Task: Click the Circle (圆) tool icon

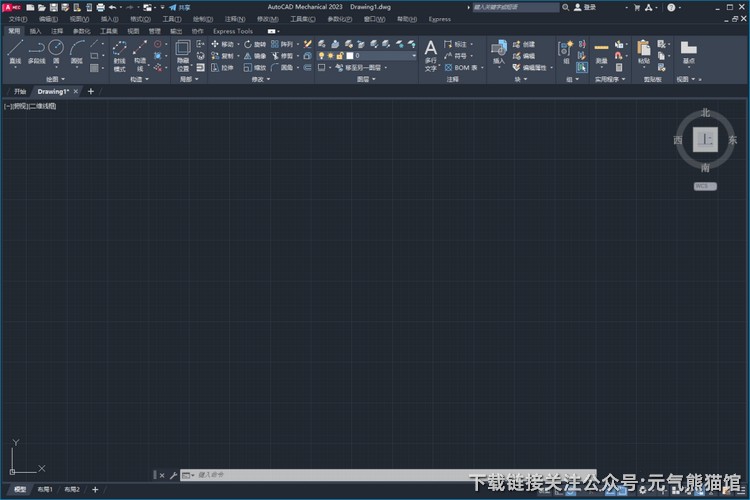Action: pos(56,50)
